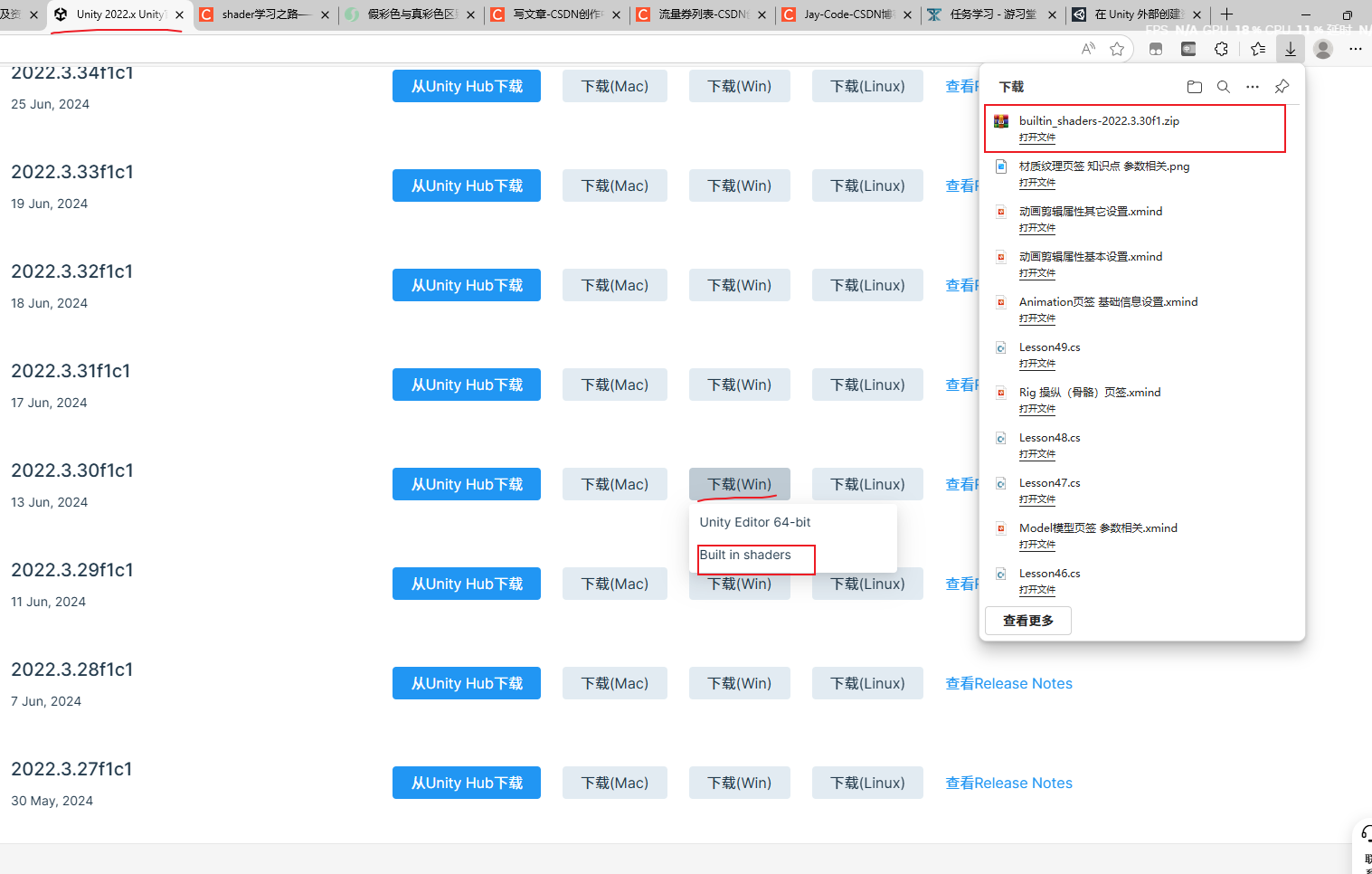Open downloads folder icon in downloads panel
Viewport: 1372px width, 874px height.
click(1195, 87)
